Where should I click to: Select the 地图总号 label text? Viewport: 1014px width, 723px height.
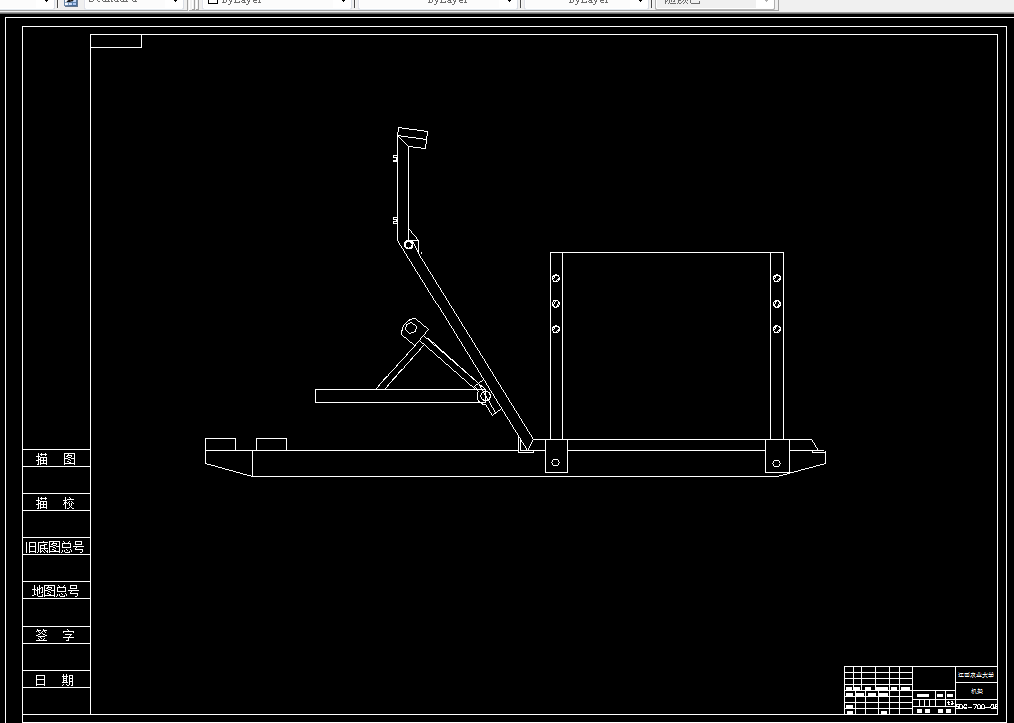56,590
